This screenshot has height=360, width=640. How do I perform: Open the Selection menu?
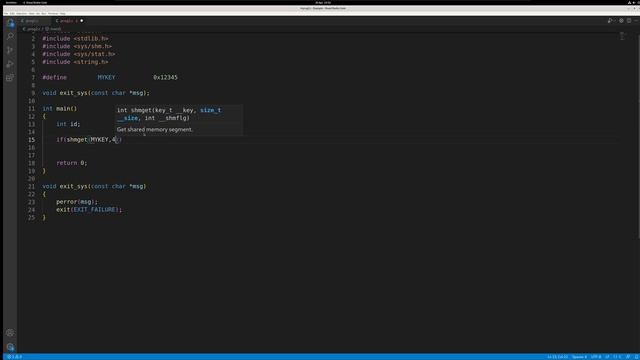(22, 13)
